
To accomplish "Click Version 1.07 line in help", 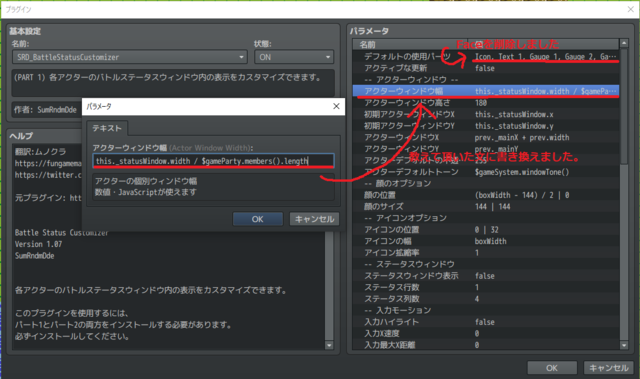I will point(38,244).
